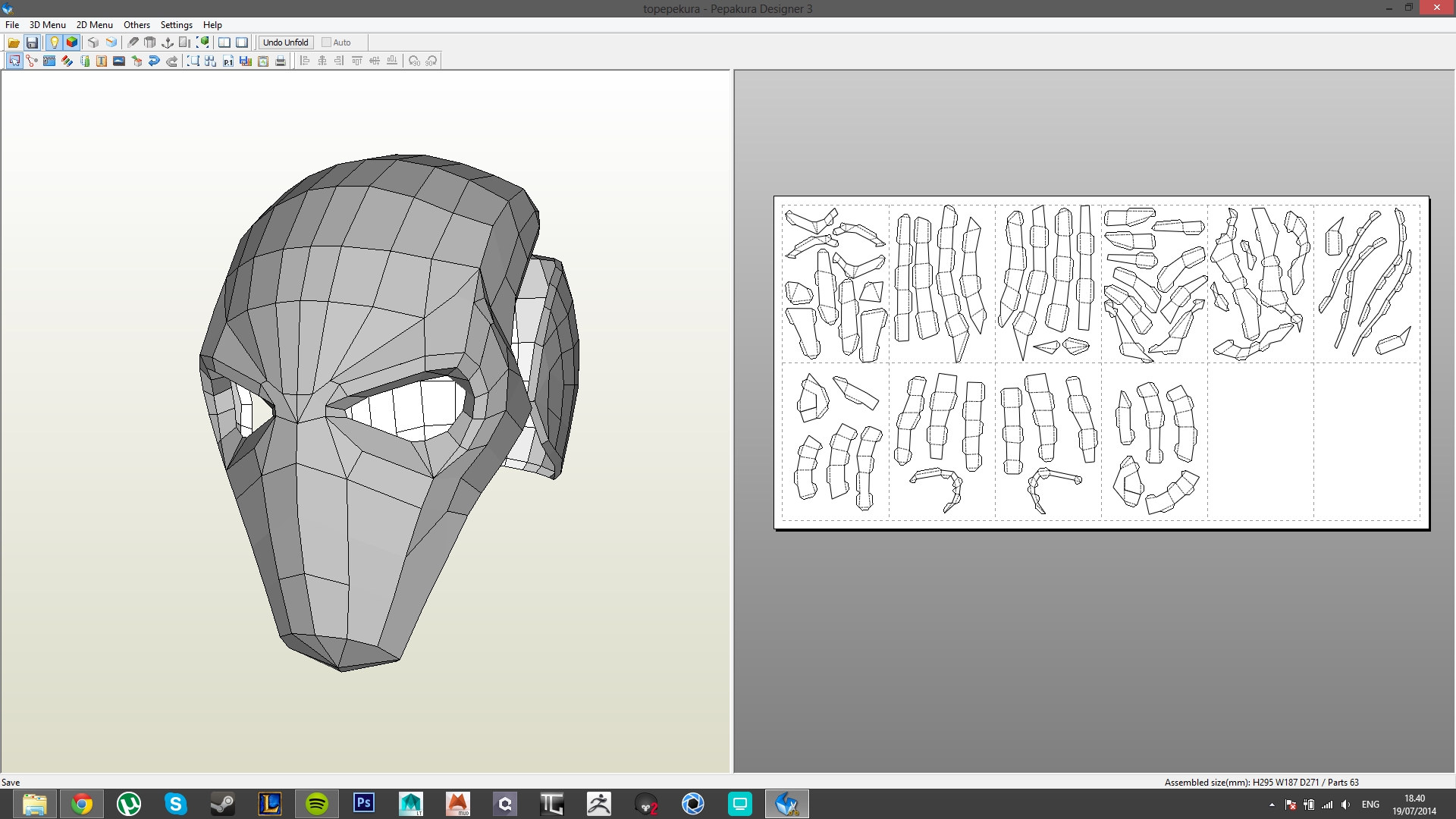Click the zipper edge tool icon
This screenshot has height=819, width=1456.
(x=49, y=61)
